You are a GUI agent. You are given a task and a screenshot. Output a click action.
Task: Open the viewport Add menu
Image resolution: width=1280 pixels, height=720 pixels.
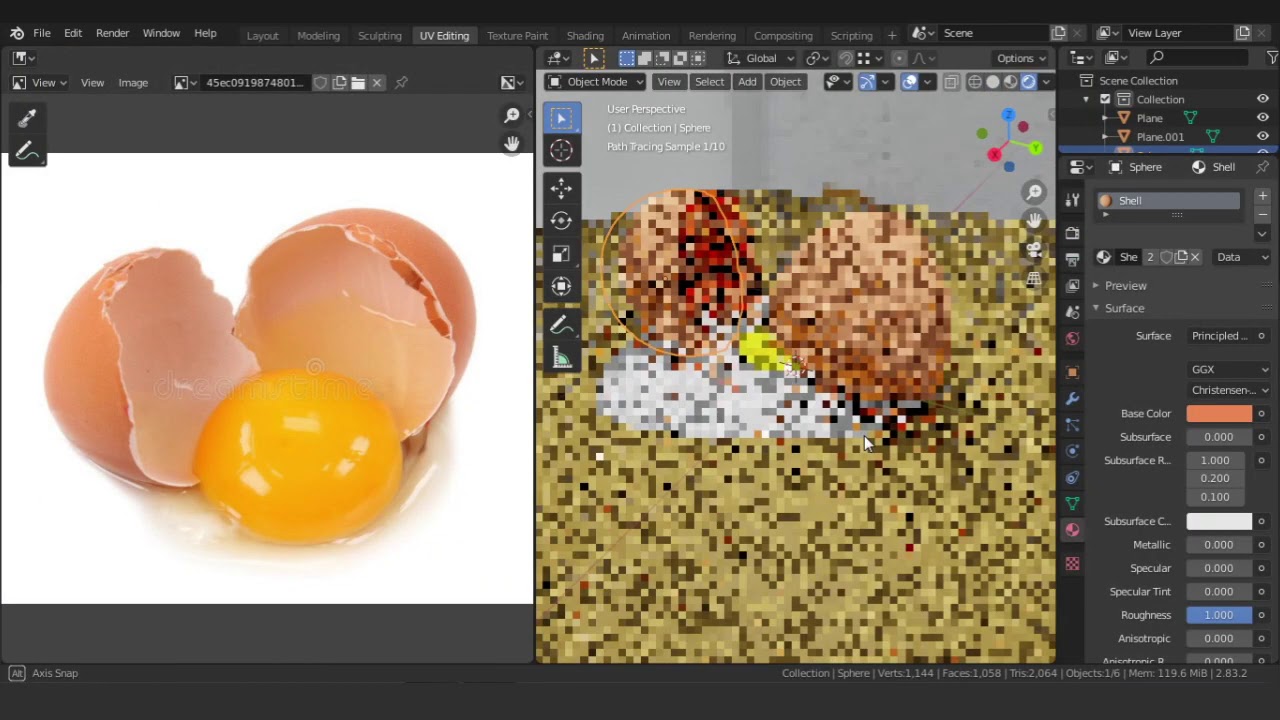pos(747,82)
